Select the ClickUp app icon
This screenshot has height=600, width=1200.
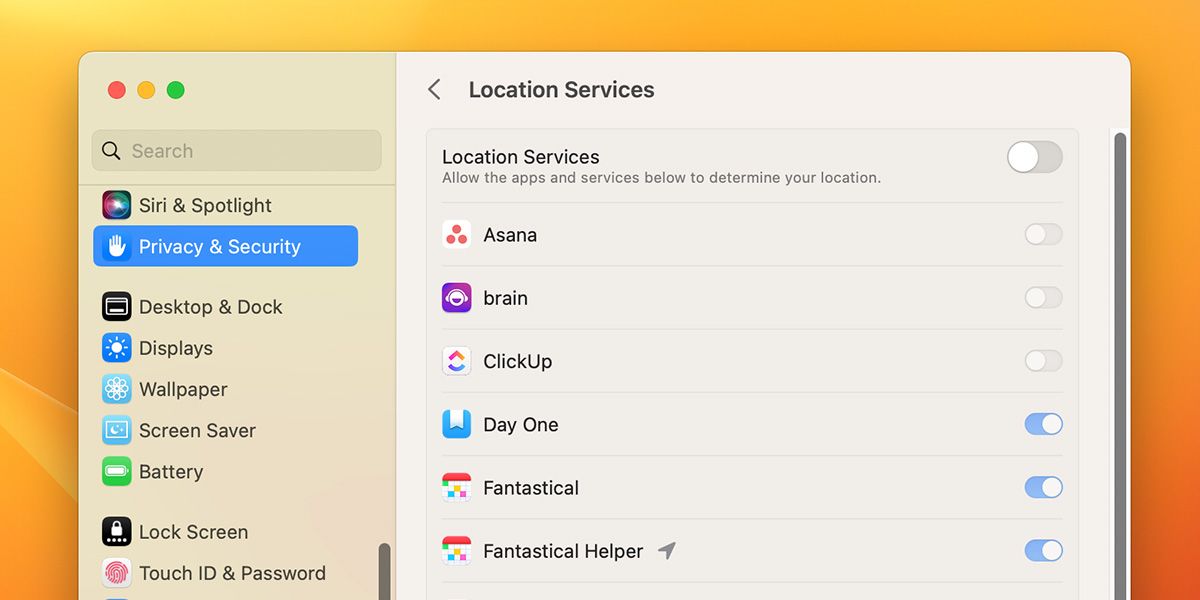(457, 361)
